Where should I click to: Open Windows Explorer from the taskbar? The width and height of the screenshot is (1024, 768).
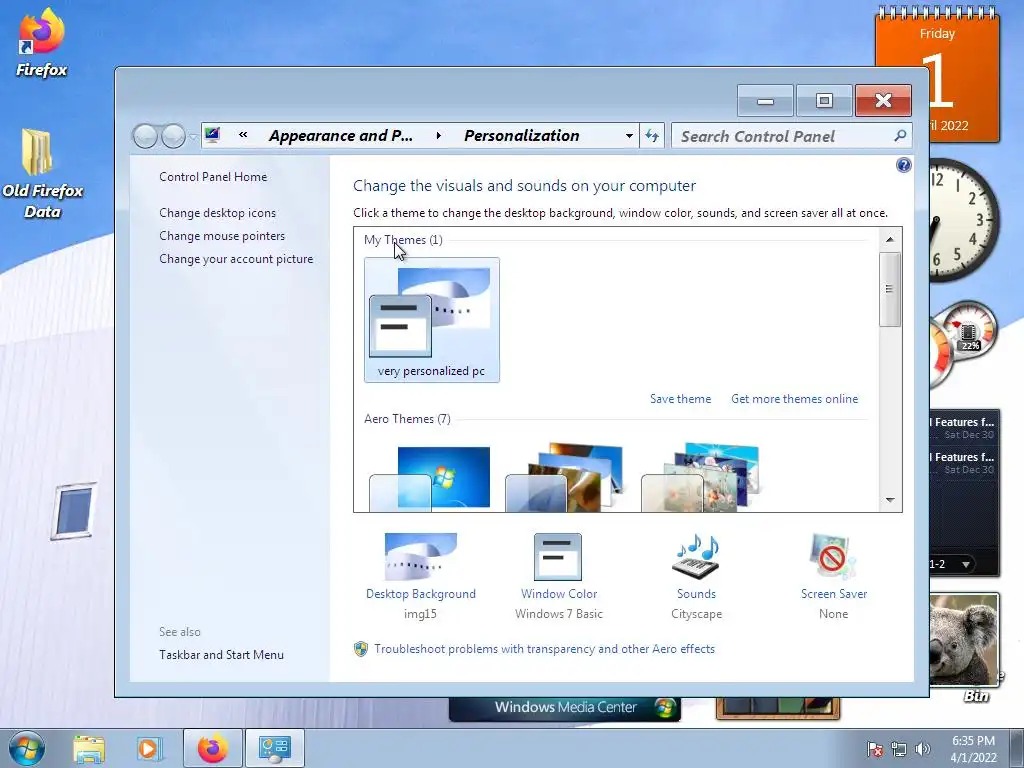point(89,748)
